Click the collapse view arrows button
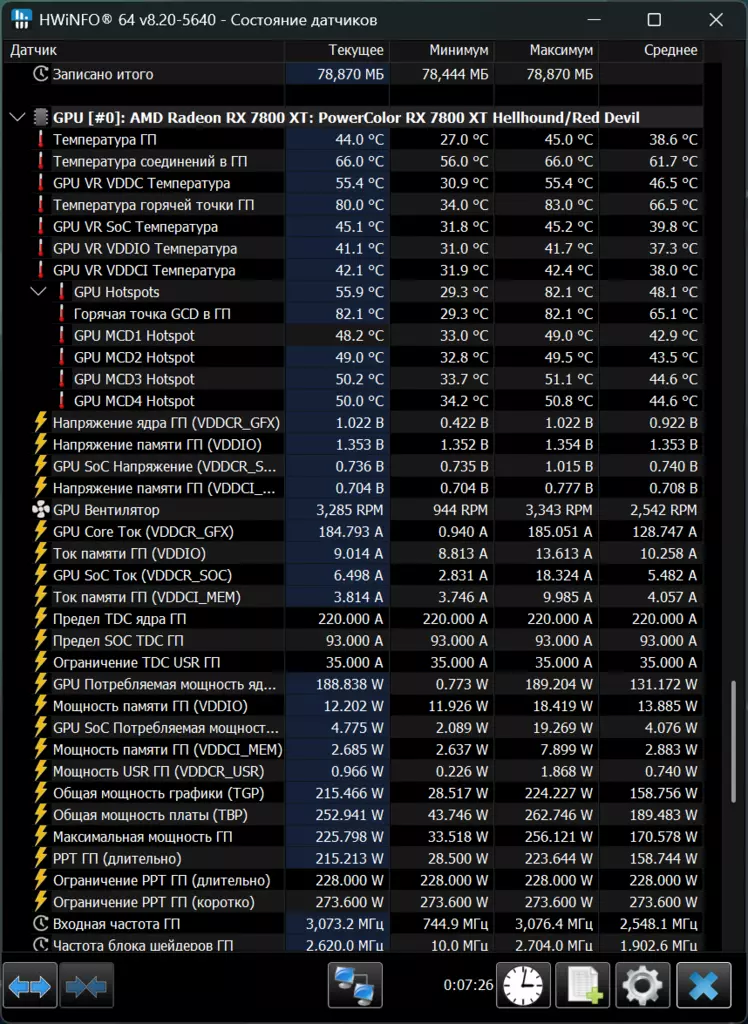This screenshot has width=748, height=1024. (x=86, y=985)
